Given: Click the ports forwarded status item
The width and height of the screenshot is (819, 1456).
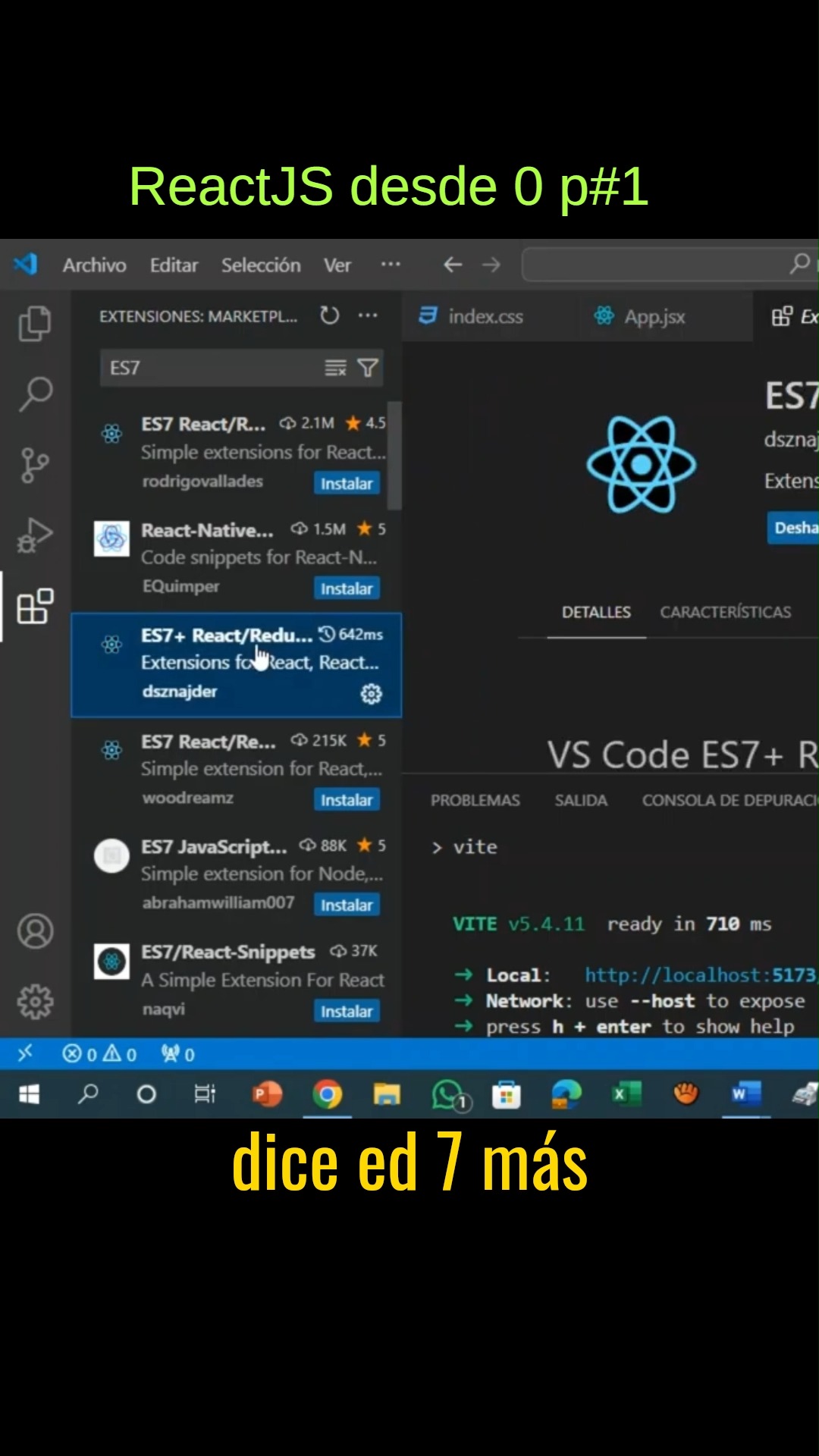Looking at the screenshot, I should 178,1054.
